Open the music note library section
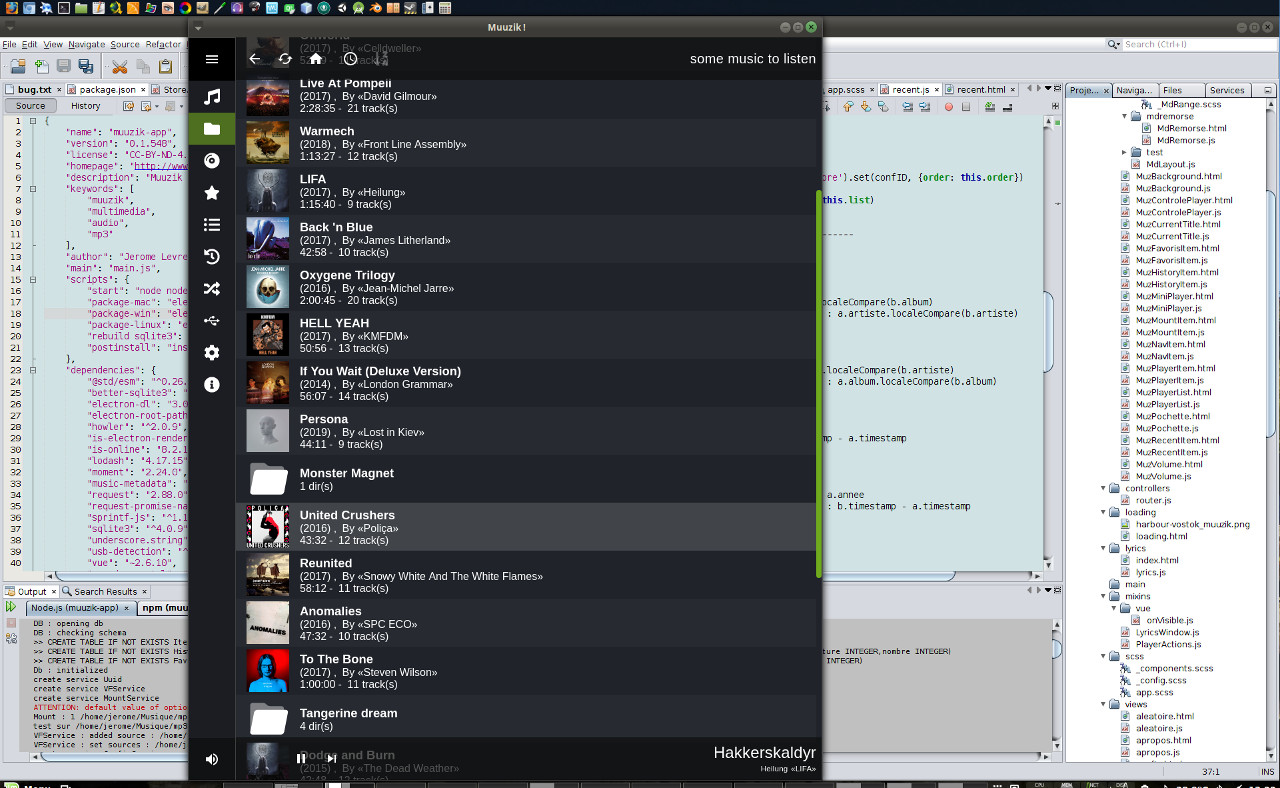 212,97
